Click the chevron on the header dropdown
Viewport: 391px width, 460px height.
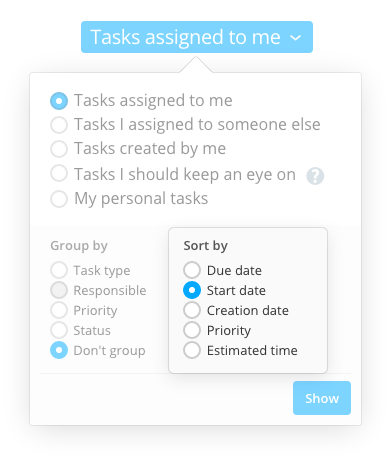tap(296, 38)
